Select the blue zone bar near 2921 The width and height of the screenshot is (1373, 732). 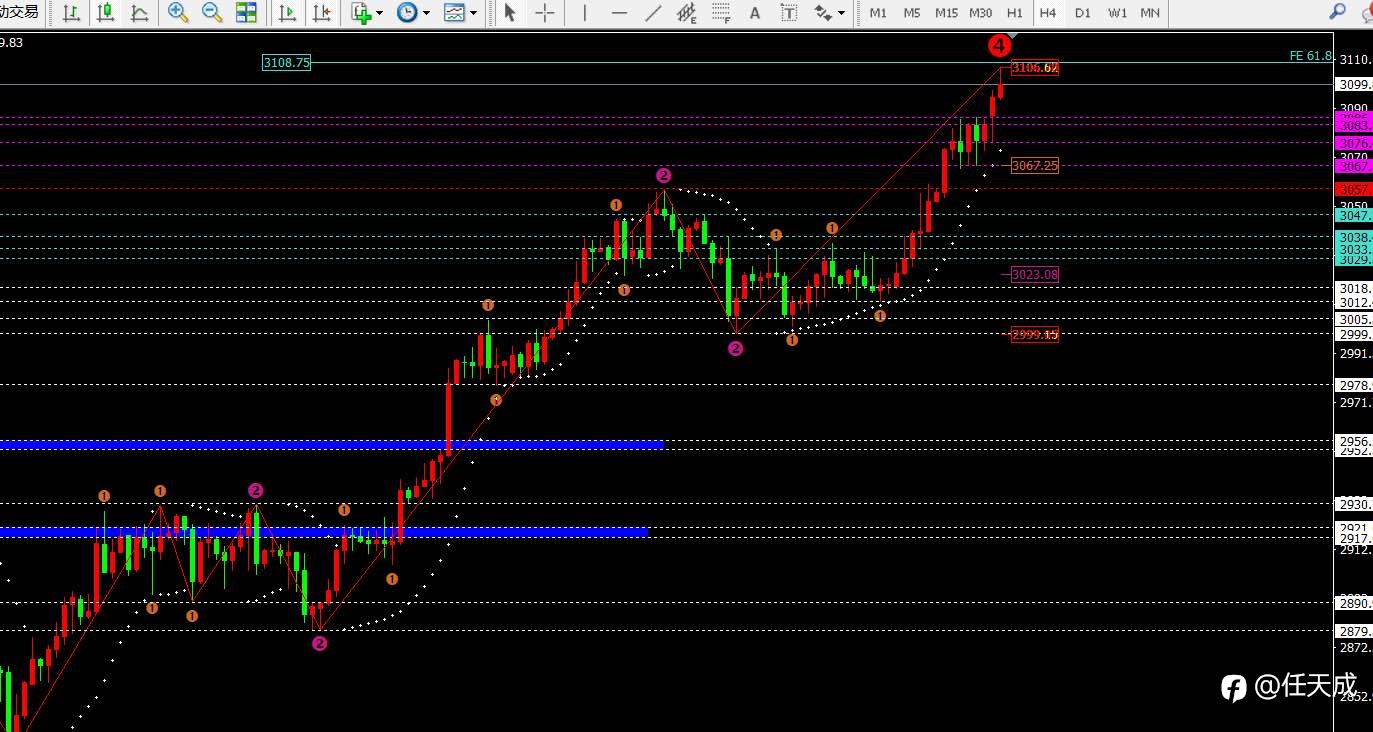pyautogui.click(x=323, y=532)
